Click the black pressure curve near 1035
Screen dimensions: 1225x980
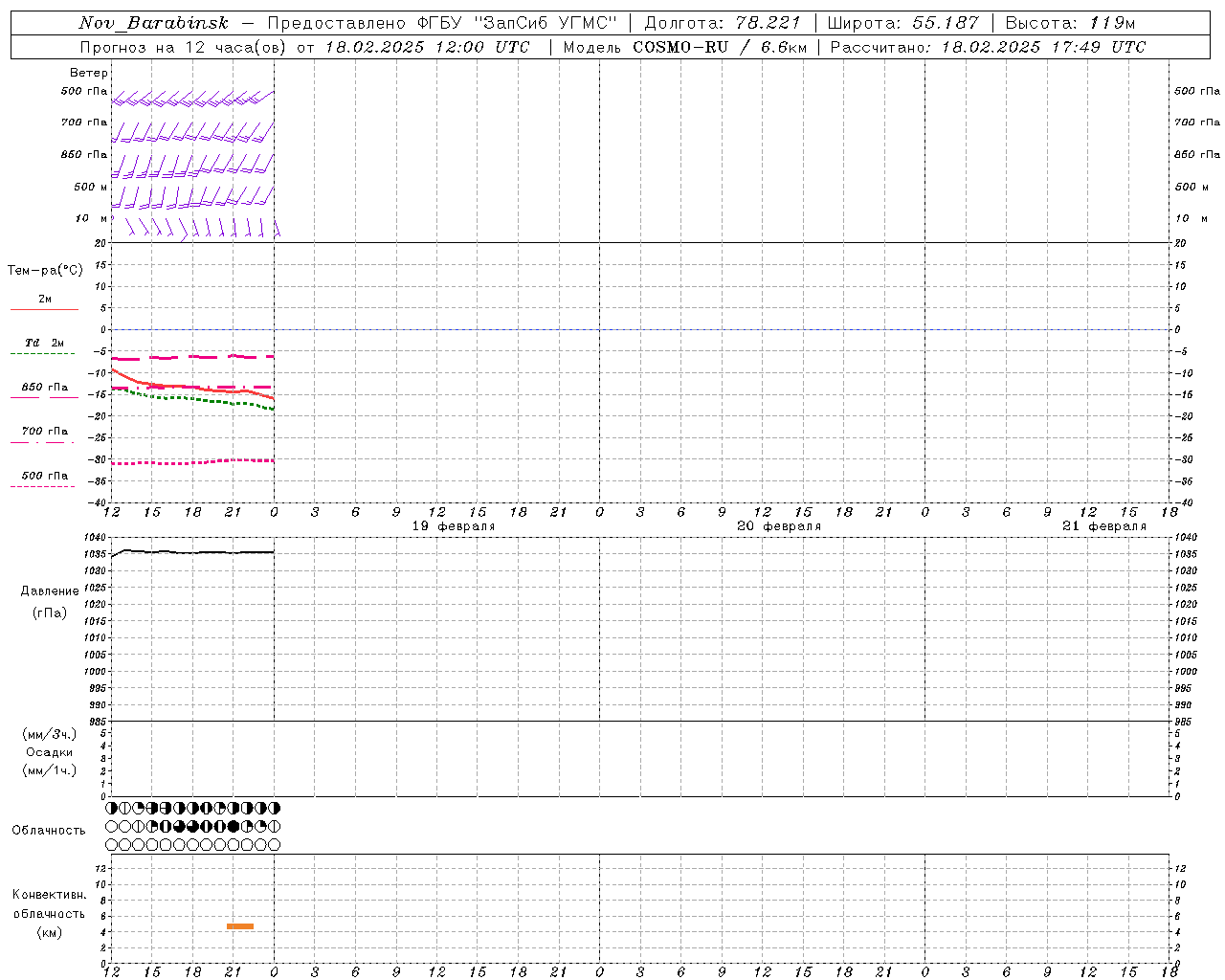[191, 552]
